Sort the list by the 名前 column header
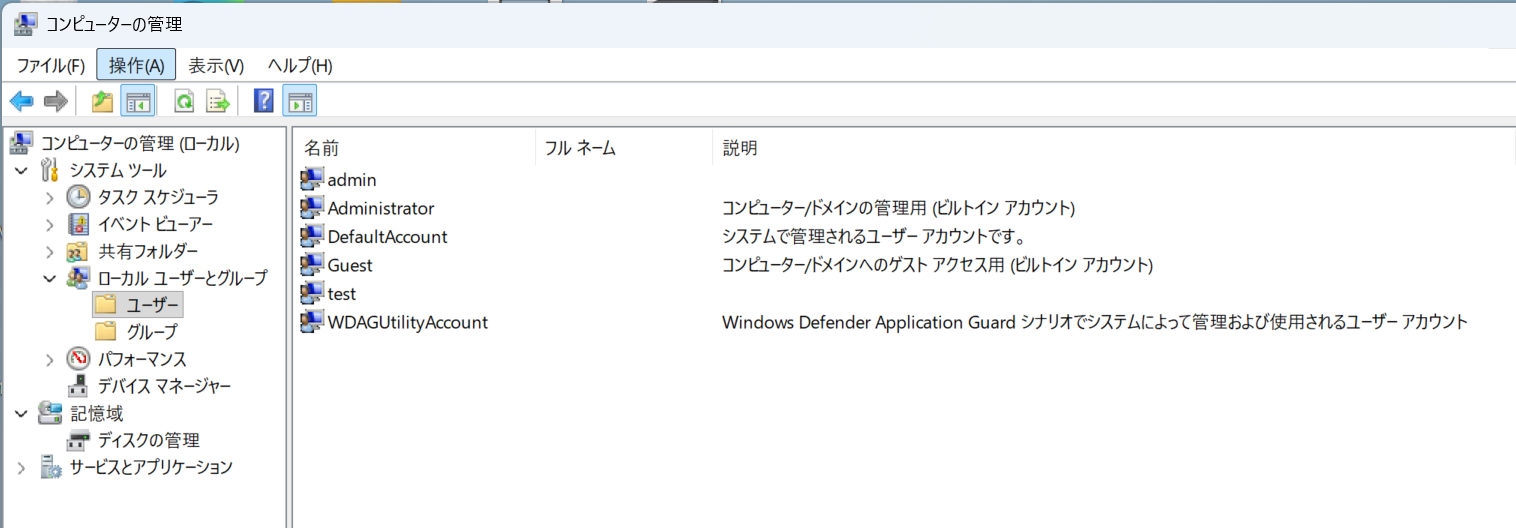The width and height of the screenshot is (1516, 528). pos(321,148)
